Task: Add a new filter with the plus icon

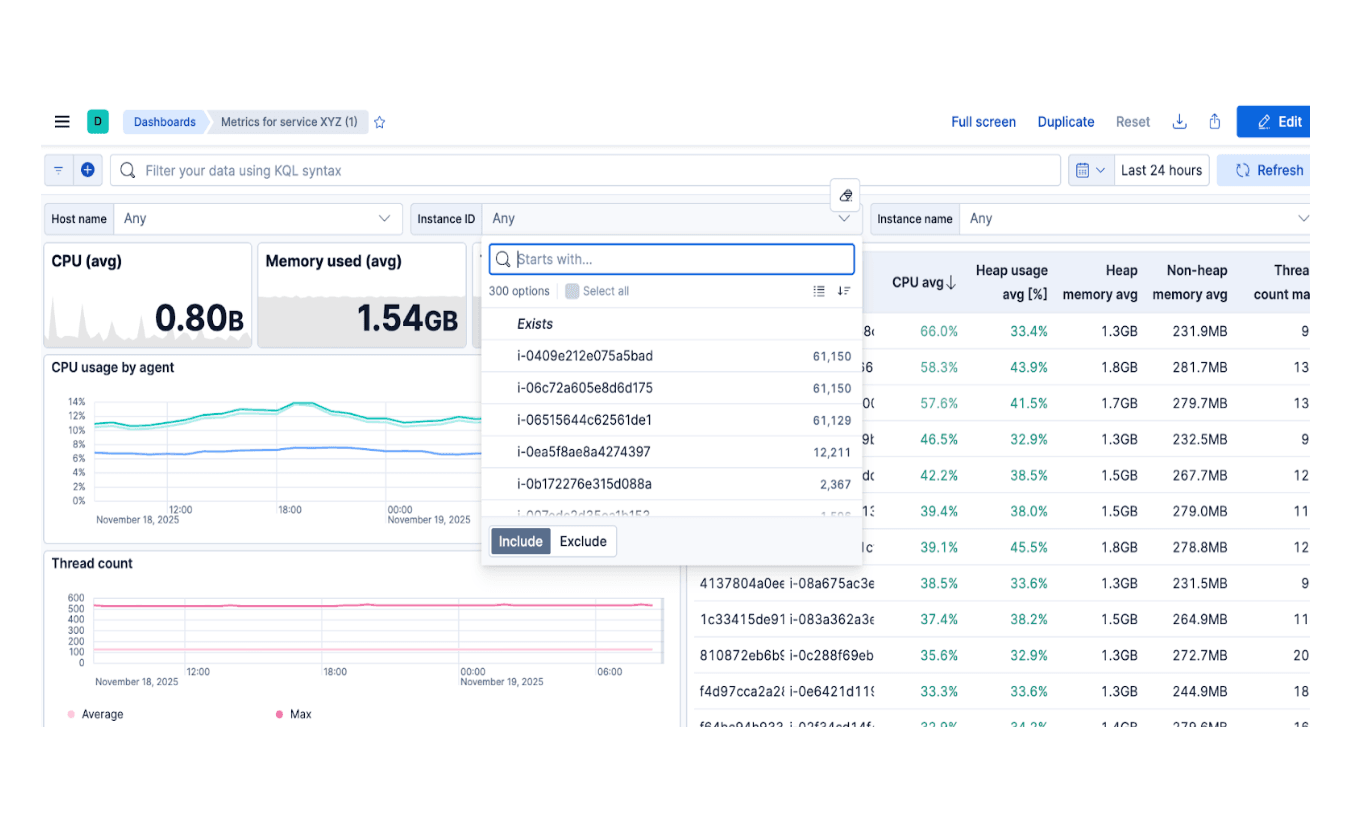Action: 87,169
